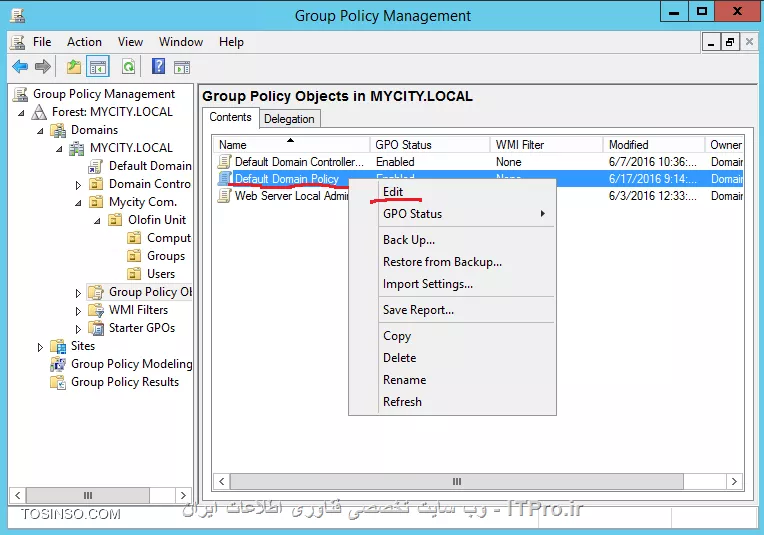Click the Default Domain linked GPO icon in tree
Viewport: 764px width, 535px height.
pos(96,166)
